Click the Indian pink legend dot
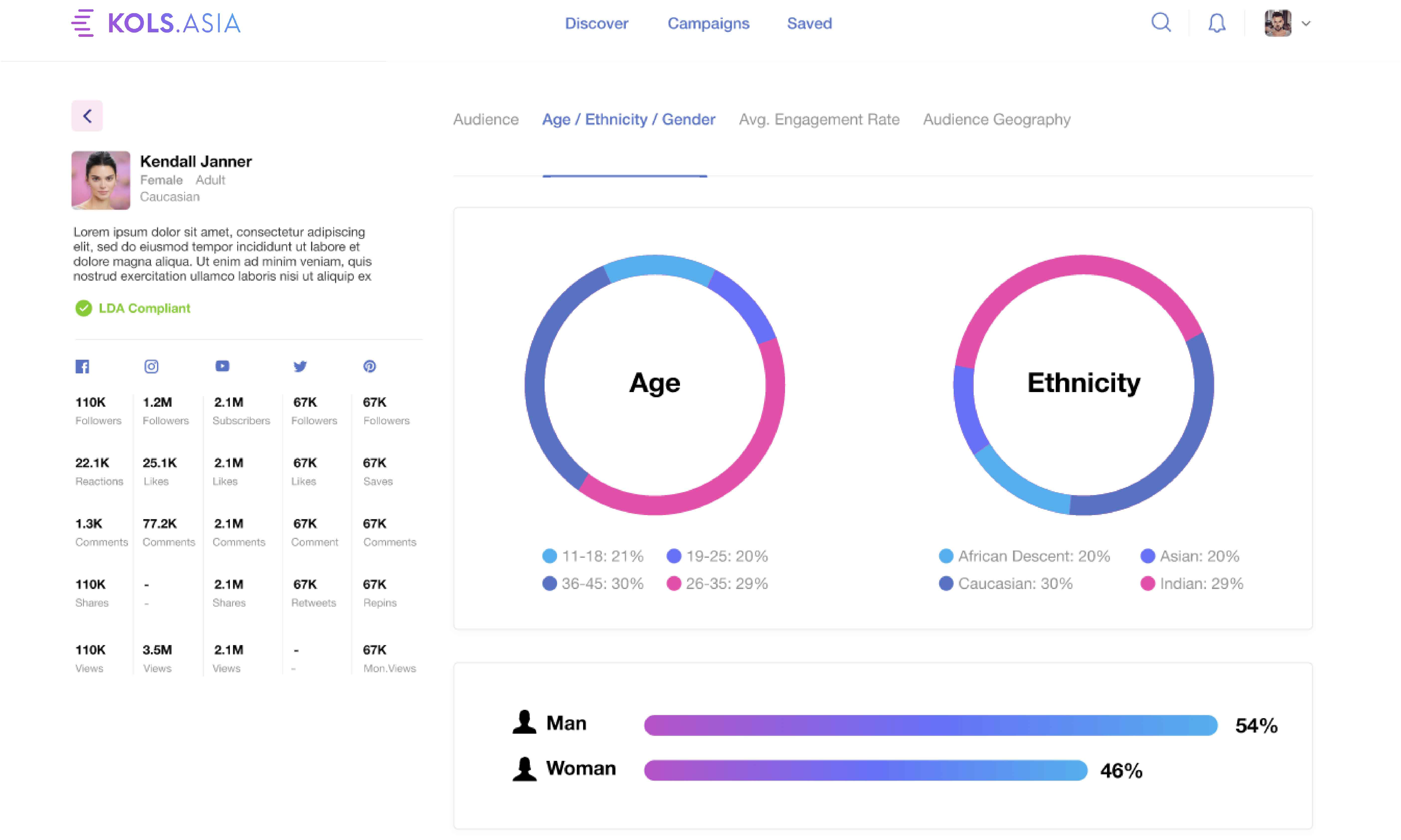 tap(1147, 584)
